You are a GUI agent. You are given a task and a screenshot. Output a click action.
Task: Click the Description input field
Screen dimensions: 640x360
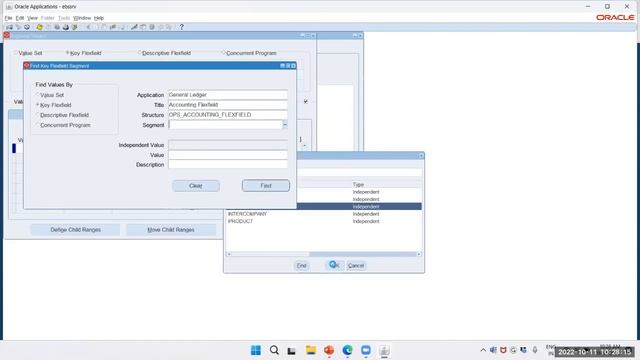[x=228, y=165]
